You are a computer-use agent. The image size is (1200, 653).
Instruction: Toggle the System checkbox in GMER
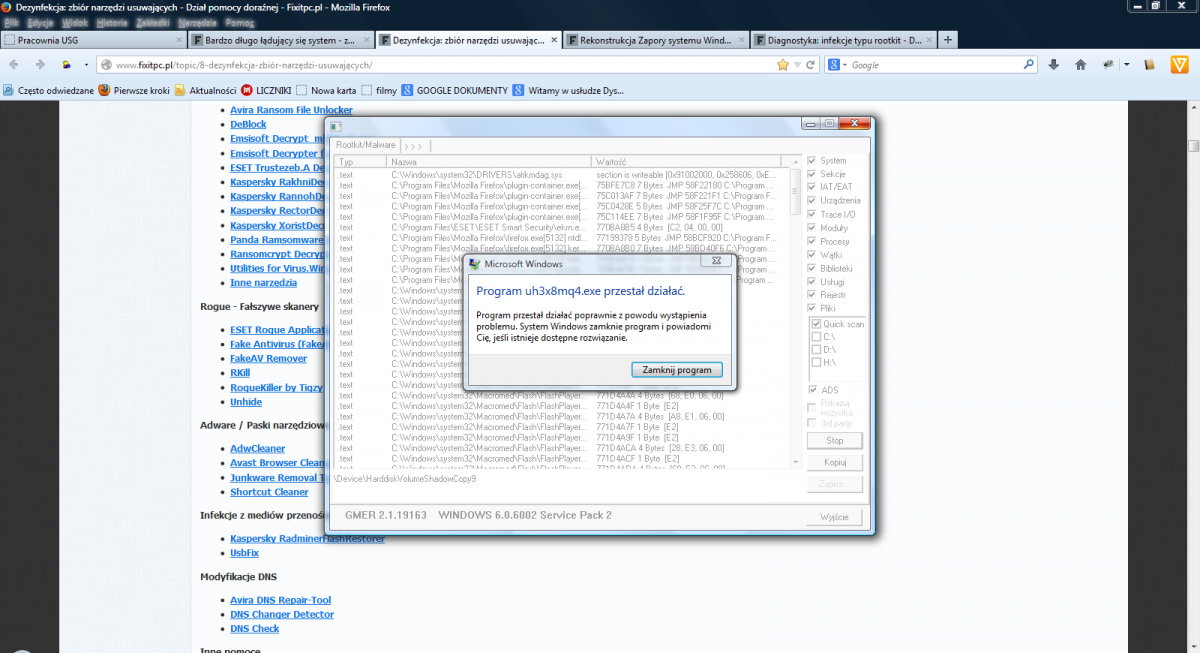coord(812,161)
